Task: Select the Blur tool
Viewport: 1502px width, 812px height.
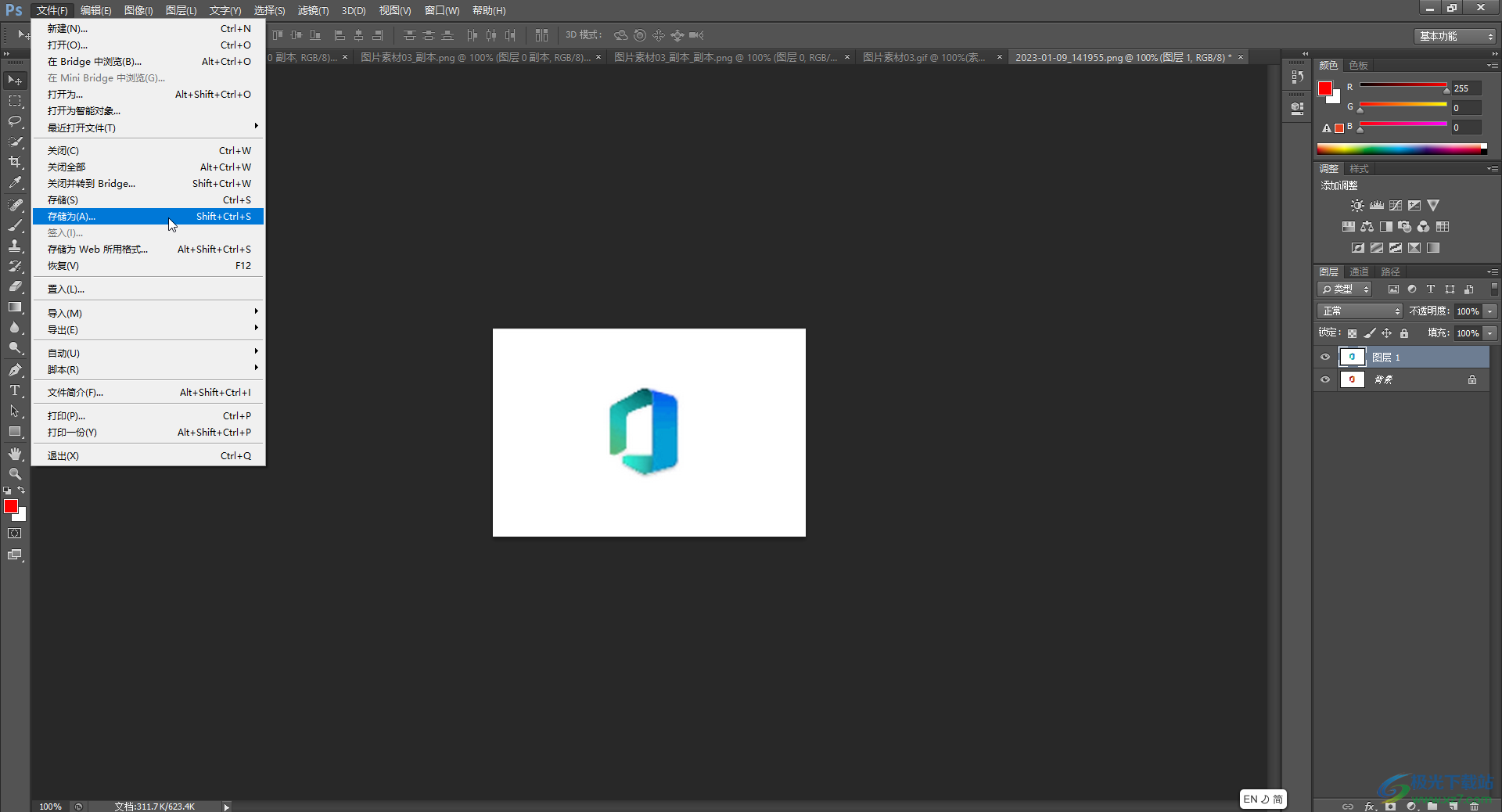Action: pyautogui.click(x=15, y=327)
